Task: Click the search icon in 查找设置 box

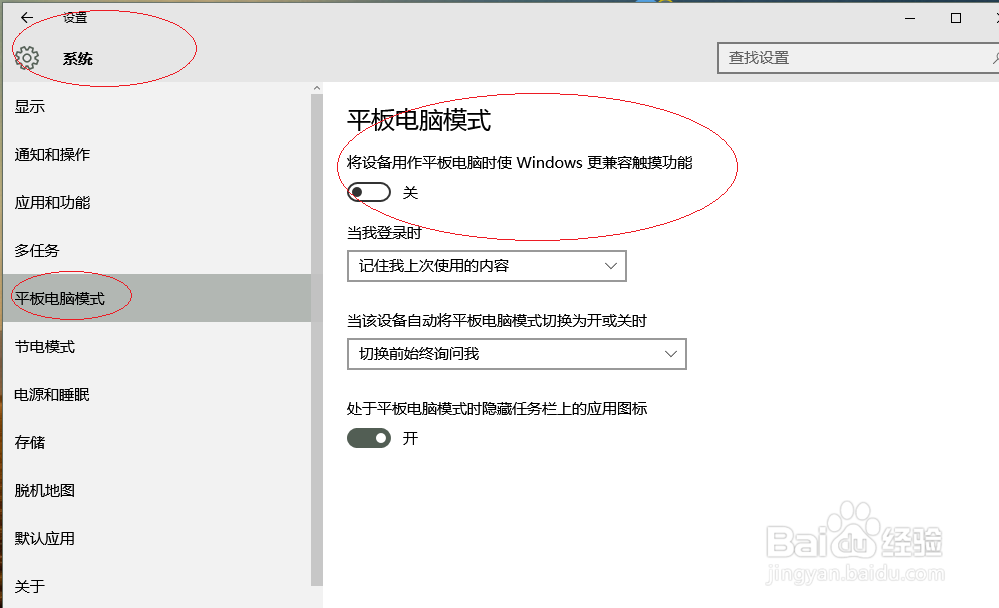Action: point(993,58)
